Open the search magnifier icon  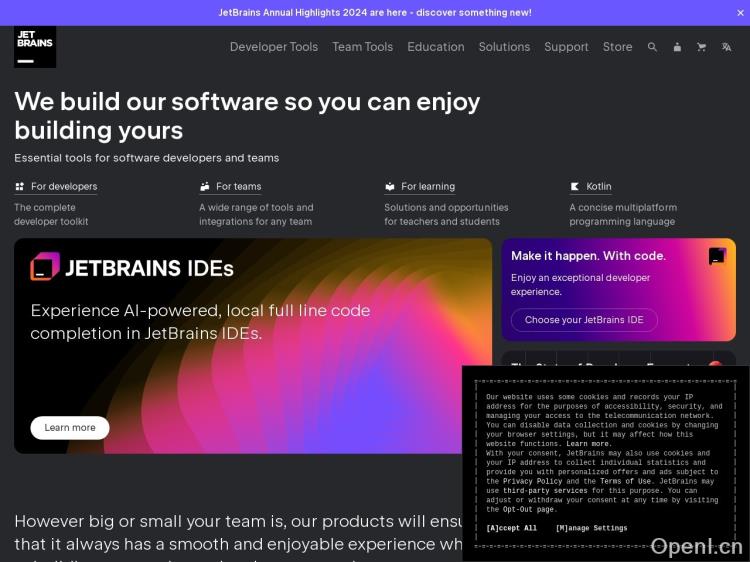point(653,47)
